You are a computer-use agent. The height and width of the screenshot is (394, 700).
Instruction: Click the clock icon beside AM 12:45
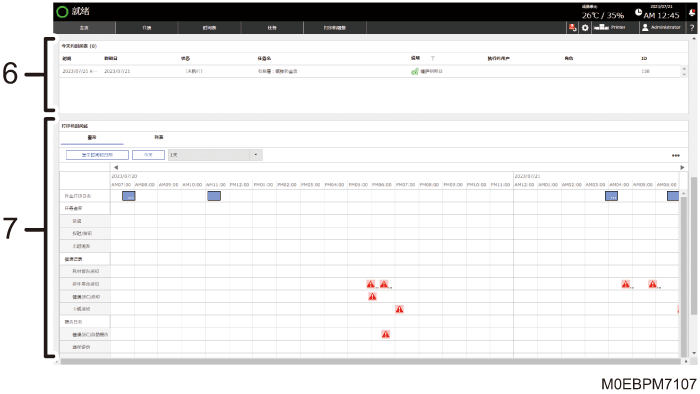point(639,12)
